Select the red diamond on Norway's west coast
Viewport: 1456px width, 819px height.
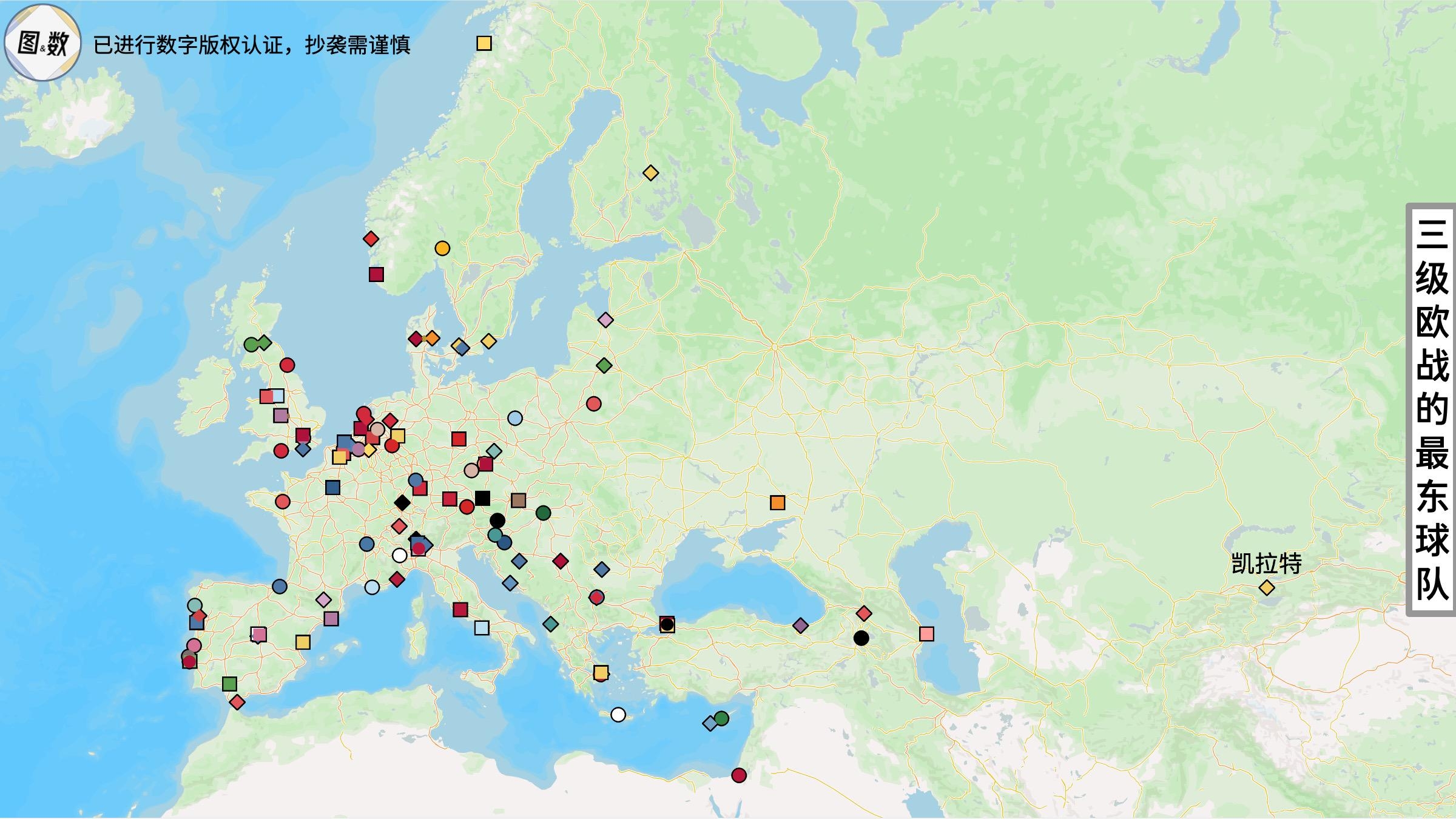click(371, 238)
